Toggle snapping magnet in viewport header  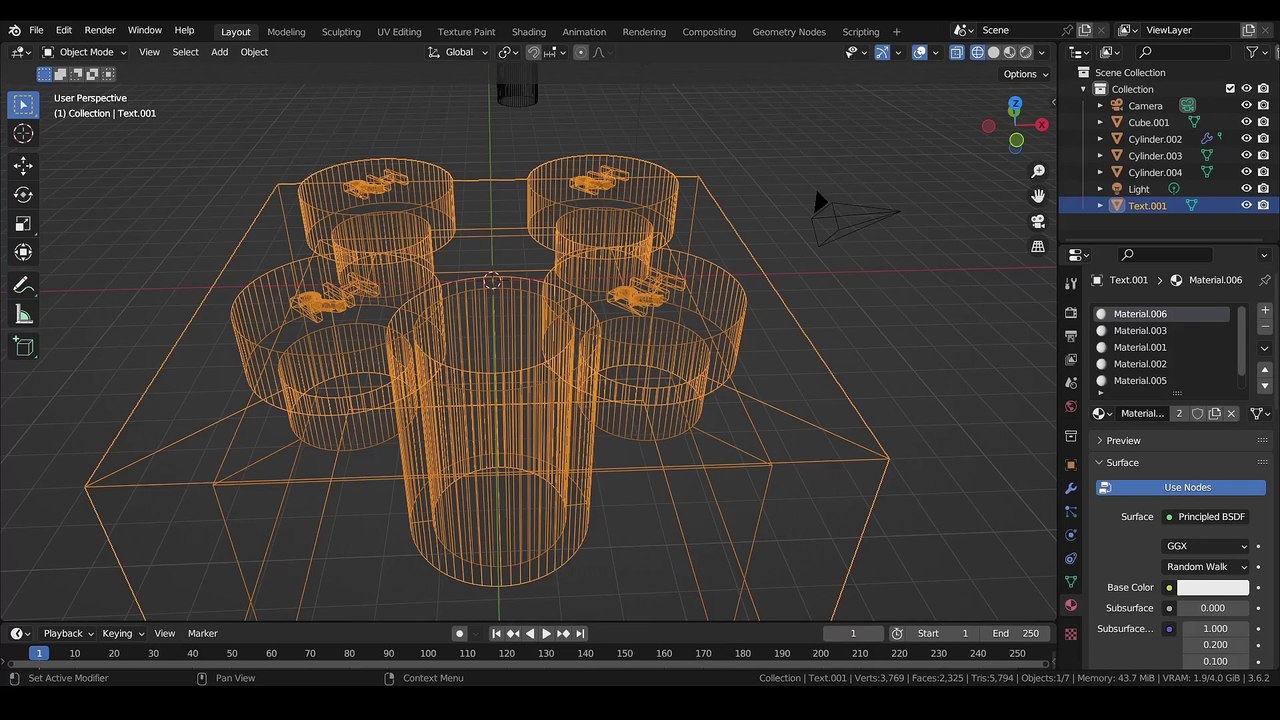point(534,52)
